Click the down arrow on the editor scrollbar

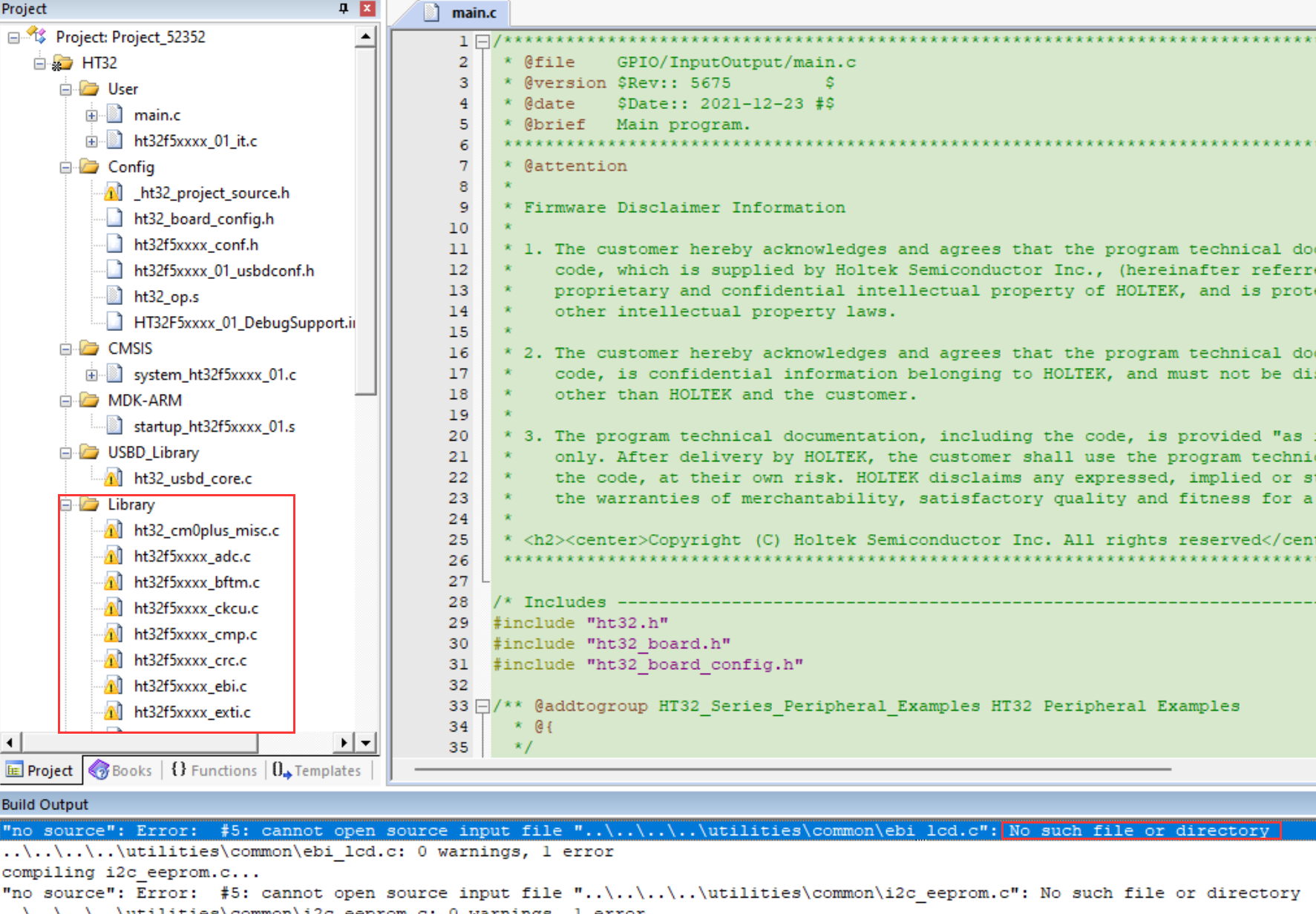tap(366, 742)
